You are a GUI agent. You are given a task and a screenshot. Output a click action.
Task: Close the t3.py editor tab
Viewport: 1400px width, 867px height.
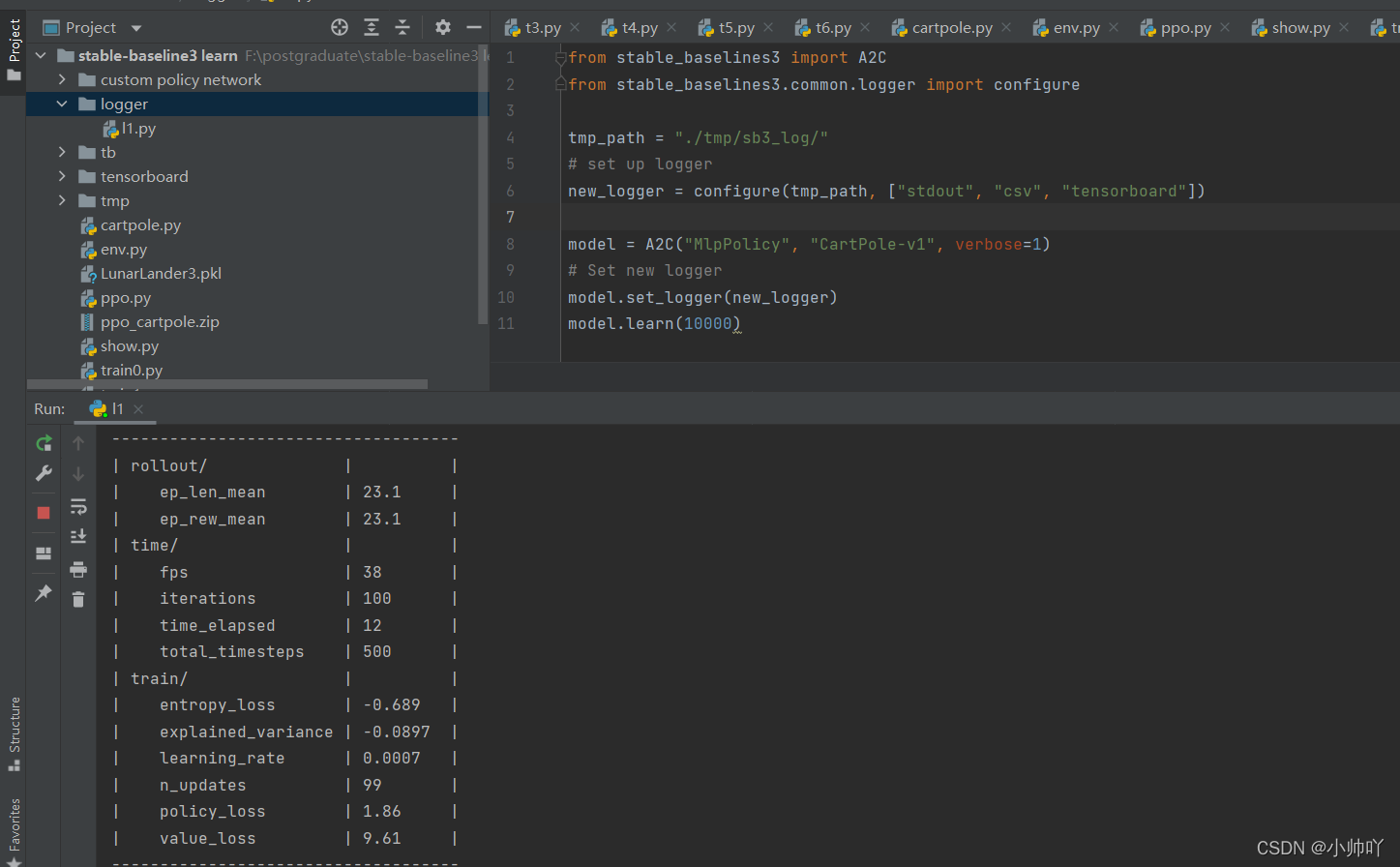[575, 28]
